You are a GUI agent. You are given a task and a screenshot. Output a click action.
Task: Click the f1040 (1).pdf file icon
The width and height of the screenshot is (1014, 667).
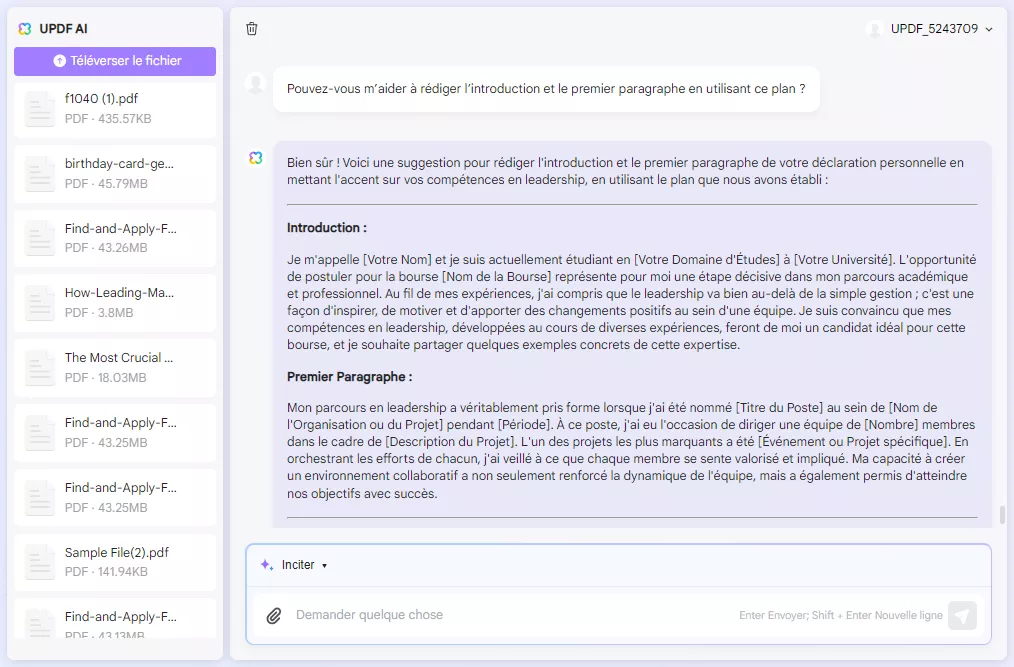(39, 109)
